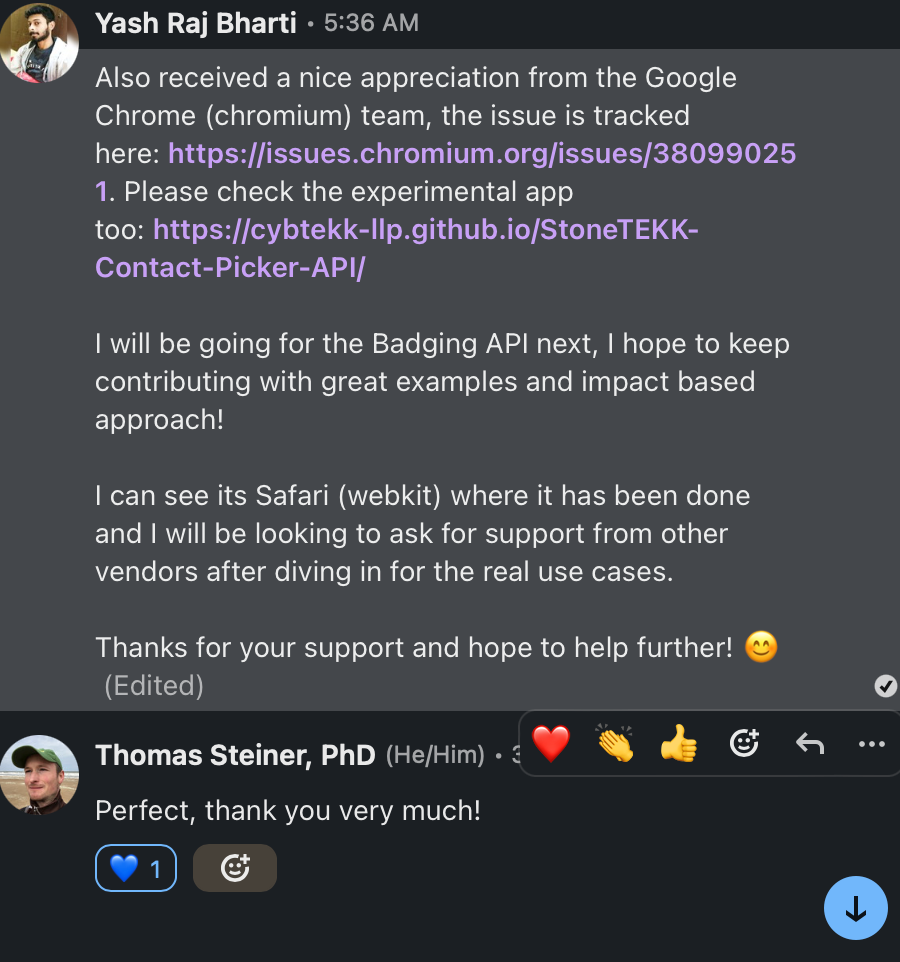
Task: Click the smiling face emoji in message
Action: (761, 647)
